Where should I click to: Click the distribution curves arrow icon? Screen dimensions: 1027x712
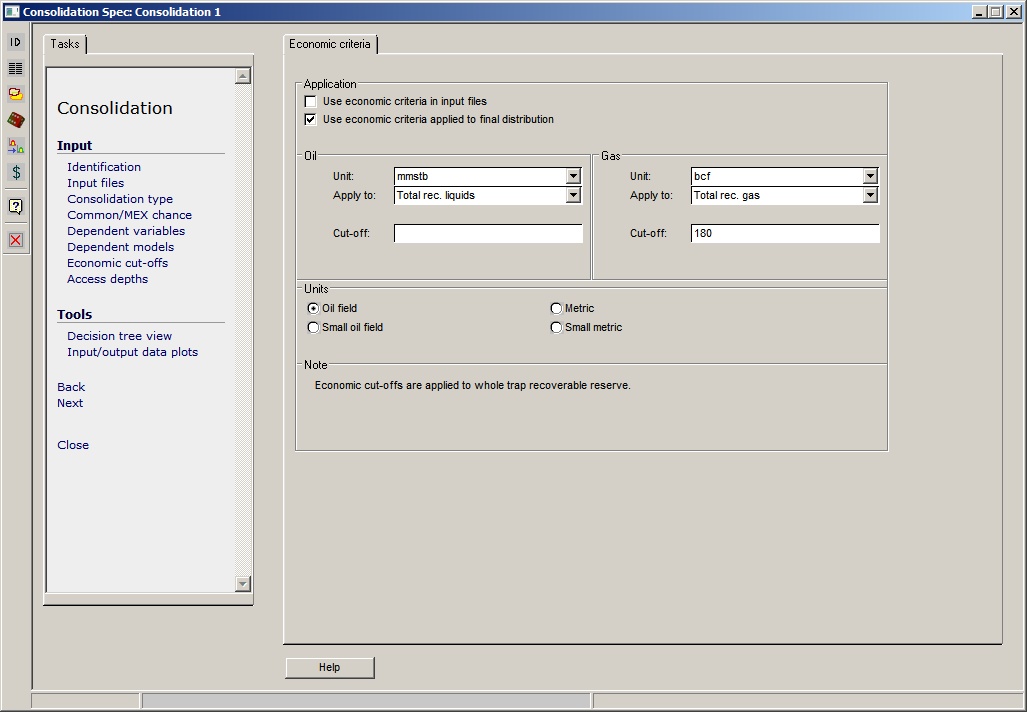pyautogui.click(x=15, y=146)
